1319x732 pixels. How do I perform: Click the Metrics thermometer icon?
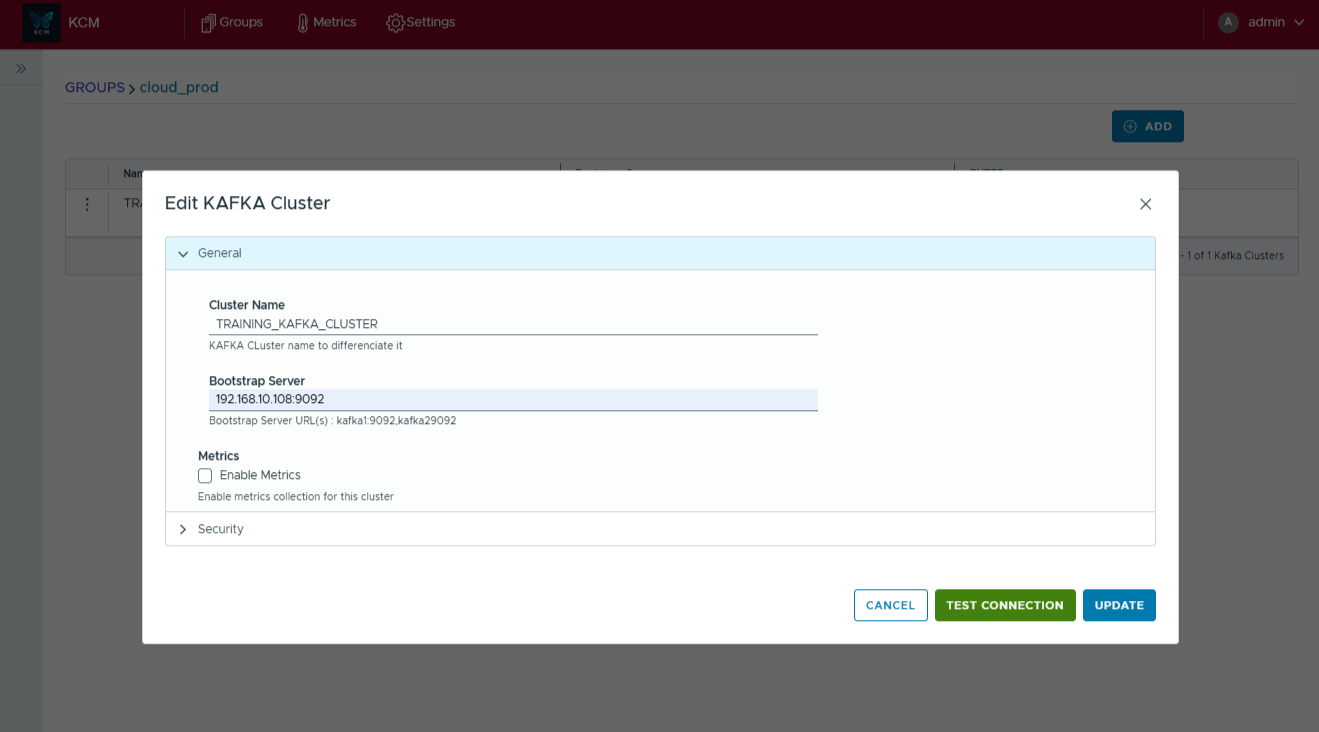point(303,23)
